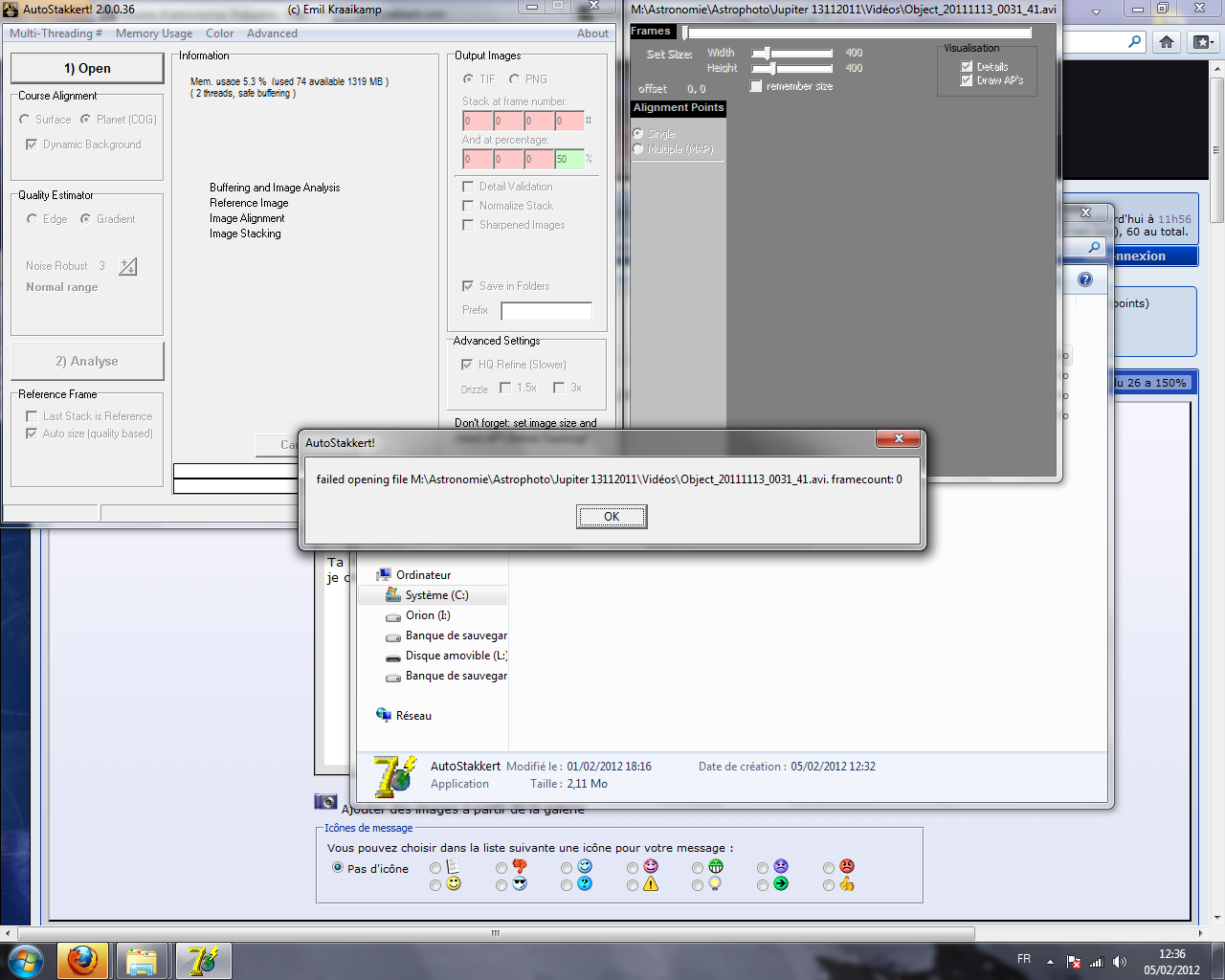
Task: Enable the Sharpened Images checkbox
Action: pyautogui.click(x=468, y=225)
